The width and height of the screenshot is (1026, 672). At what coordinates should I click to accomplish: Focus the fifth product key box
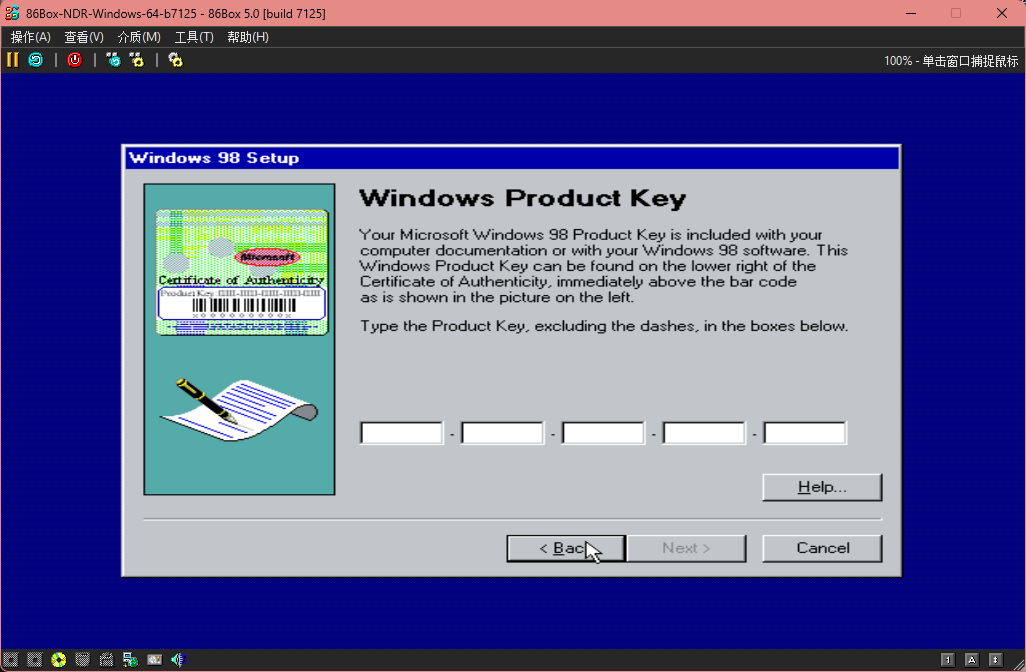point(805,433)
